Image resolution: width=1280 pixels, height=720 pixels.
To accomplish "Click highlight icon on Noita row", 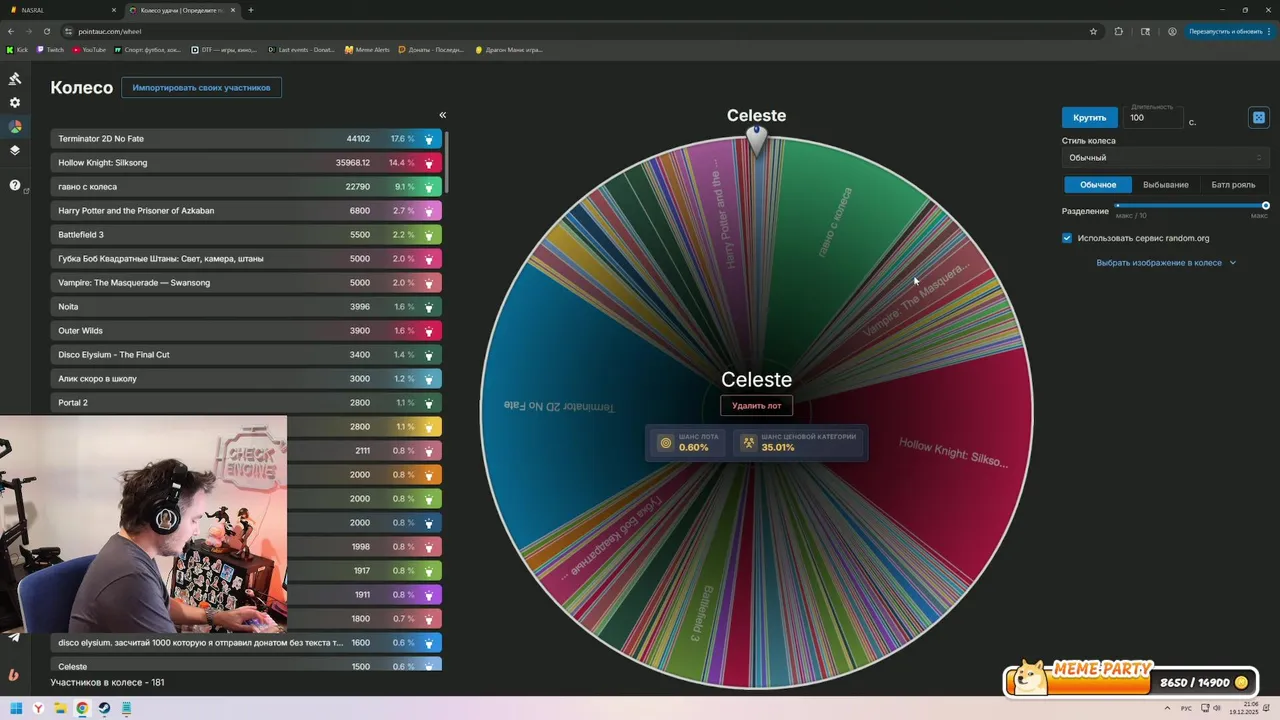I will point(429,307).
